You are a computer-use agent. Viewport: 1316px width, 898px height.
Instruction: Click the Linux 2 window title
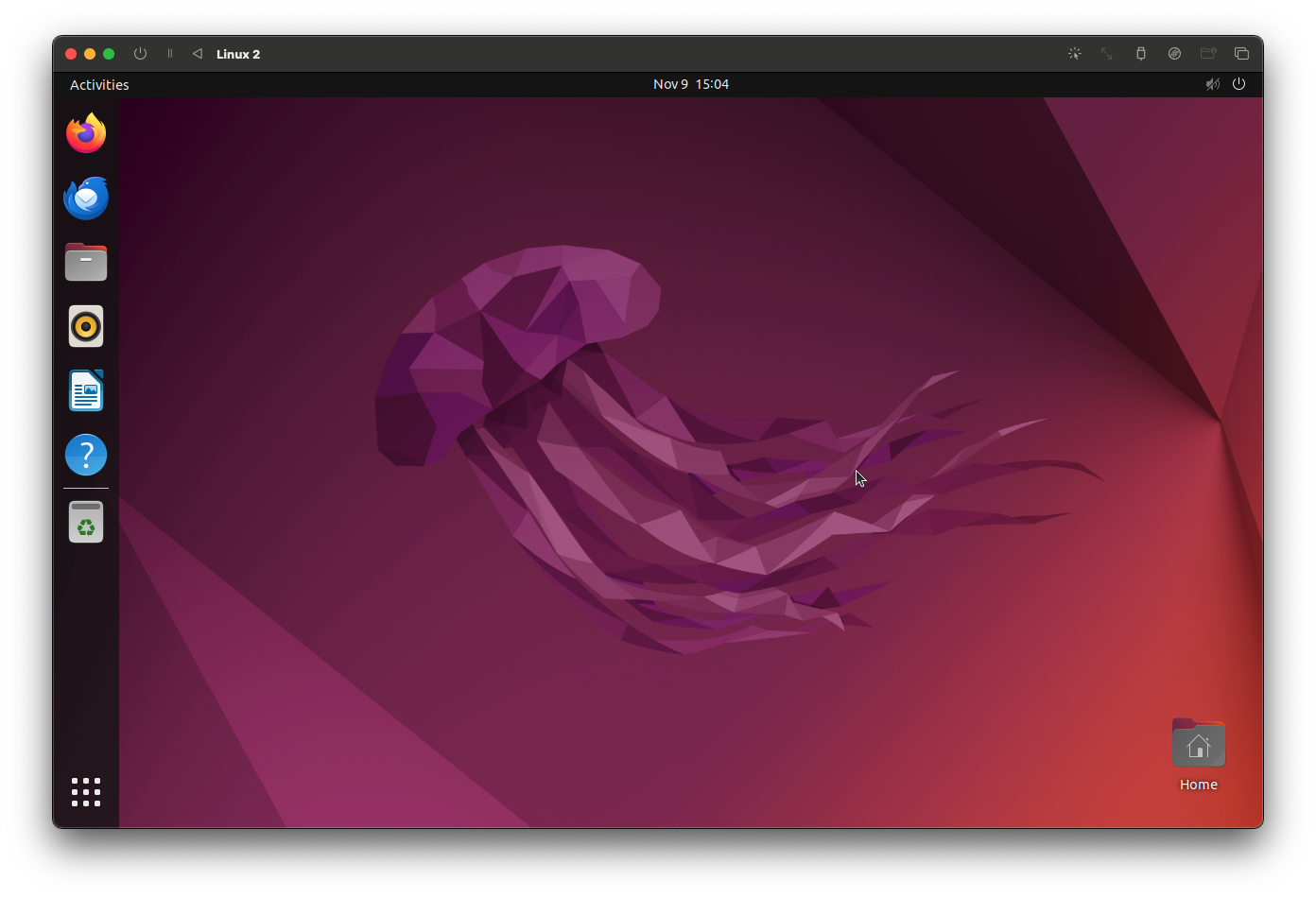238,54
